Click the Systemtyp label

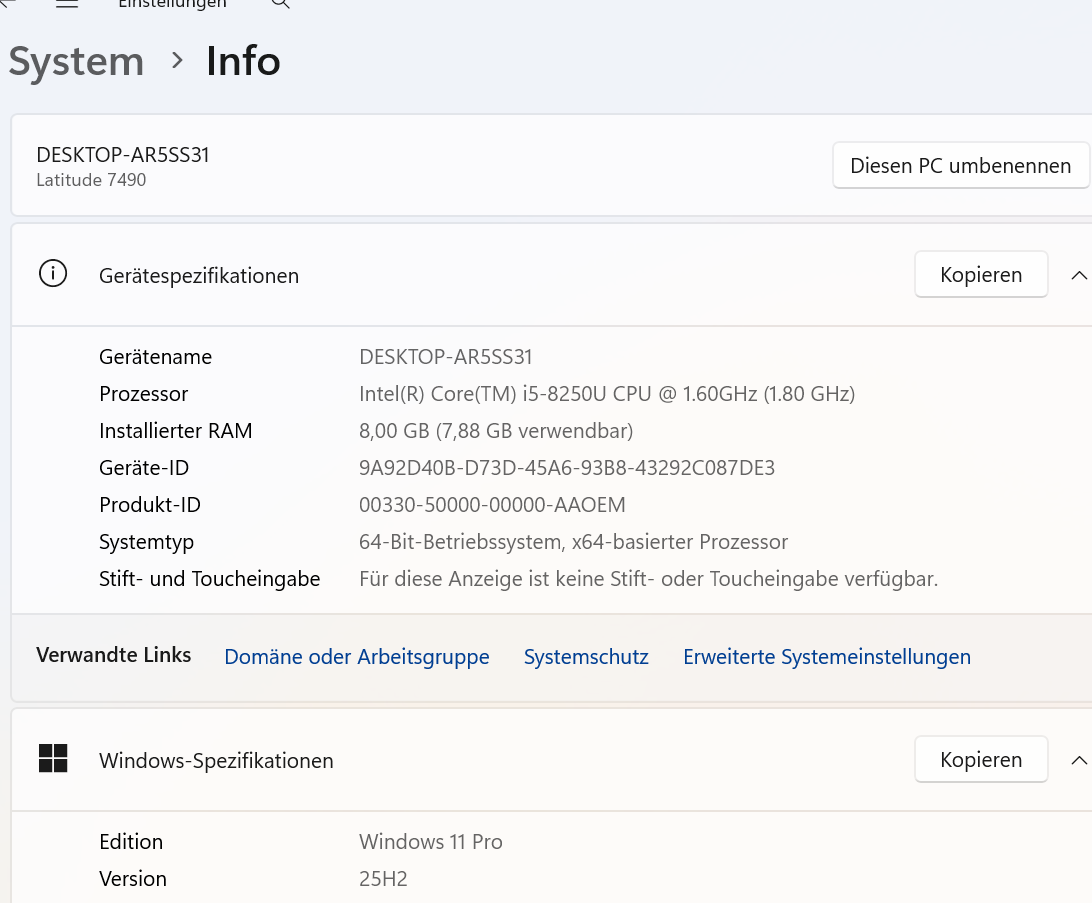pos(146,542)
